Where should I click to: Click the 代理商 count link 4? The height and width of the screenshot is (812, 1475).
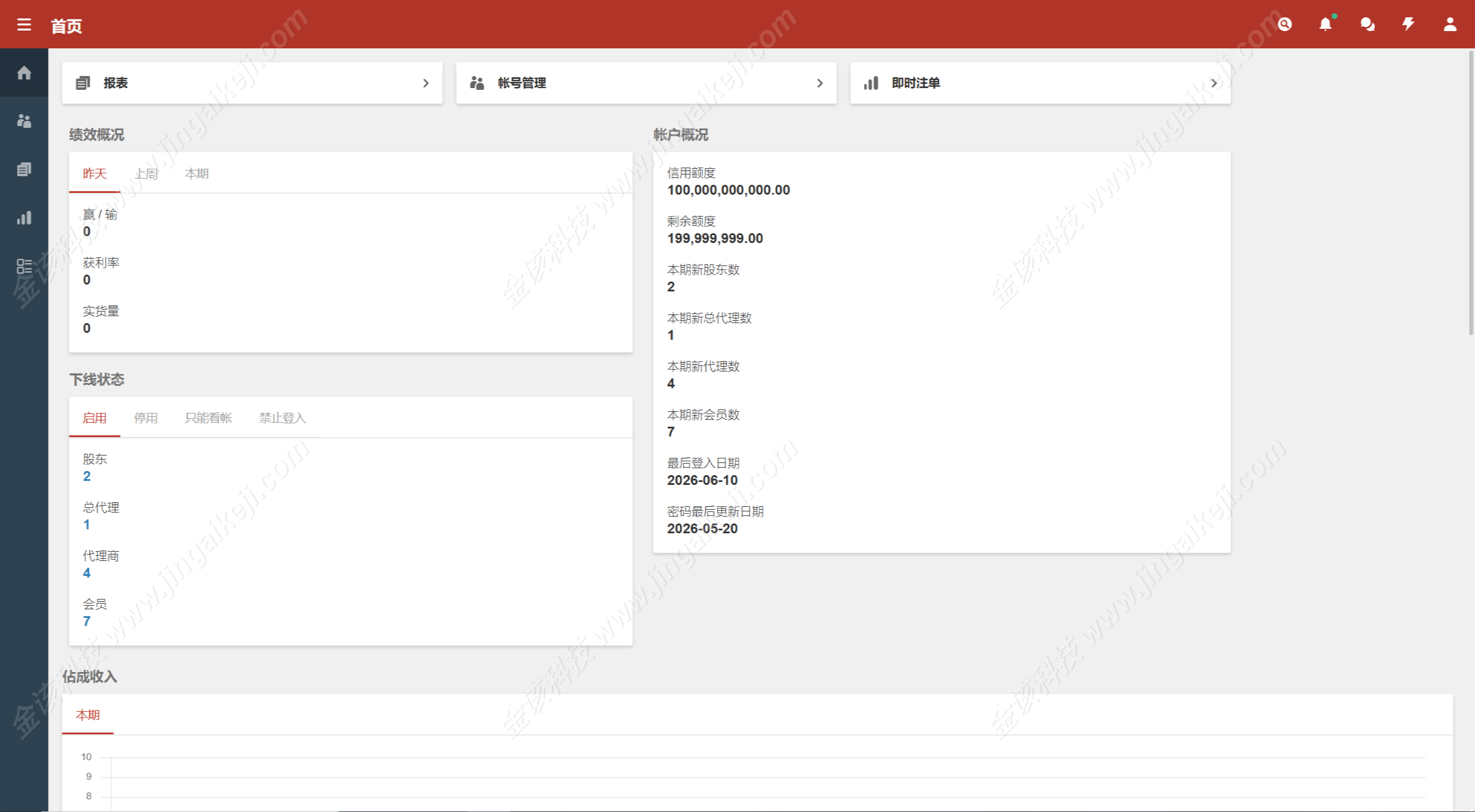(87, 573)
